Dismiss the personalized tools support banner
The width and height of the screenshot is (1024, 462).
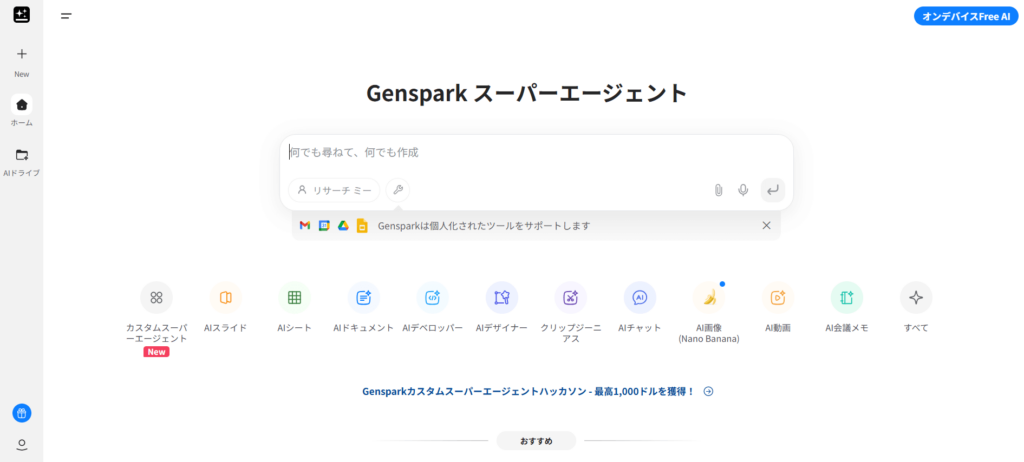[x=766, y=225]
